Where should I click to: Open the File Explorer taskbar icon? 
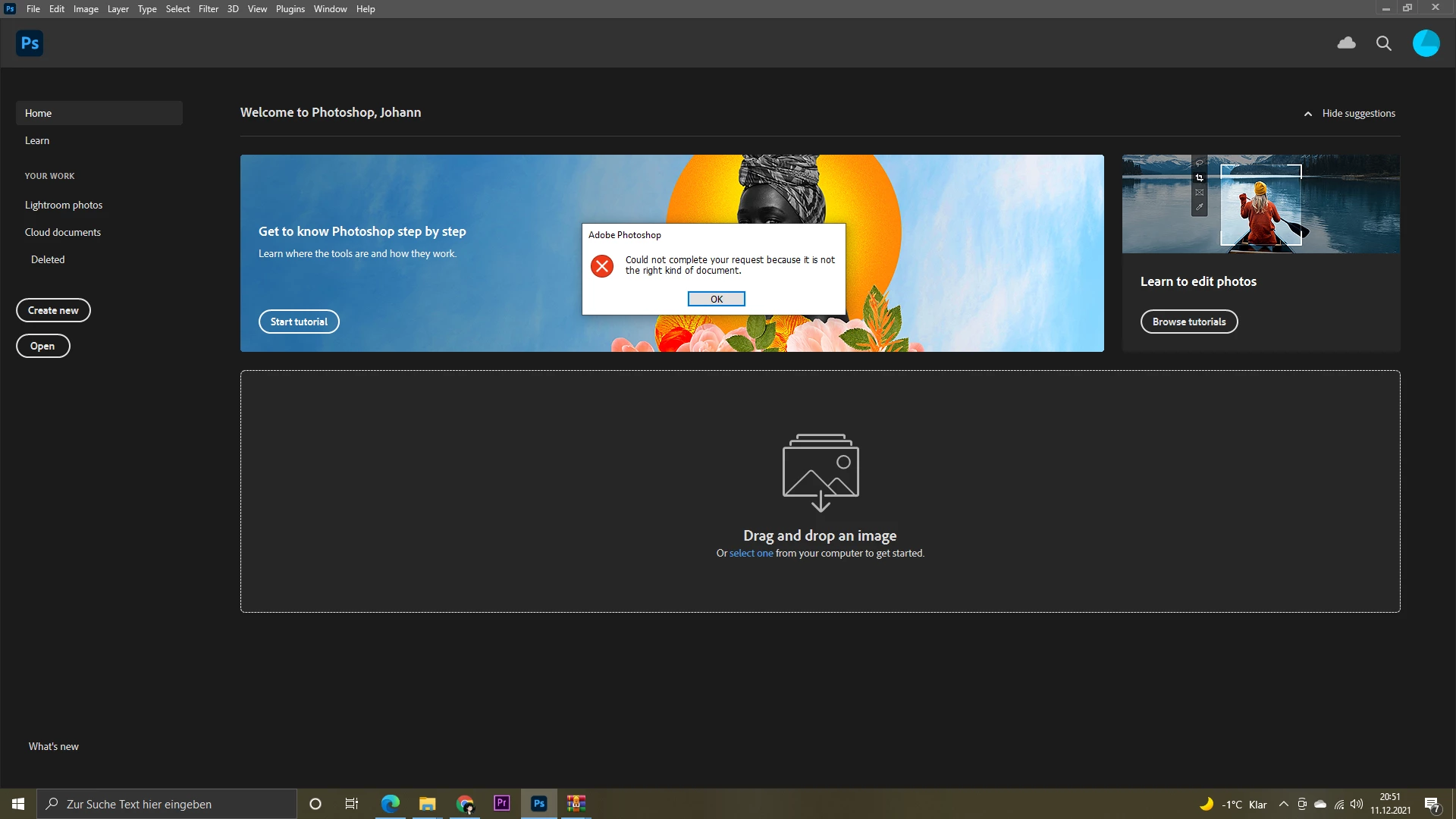coord(427,803)
